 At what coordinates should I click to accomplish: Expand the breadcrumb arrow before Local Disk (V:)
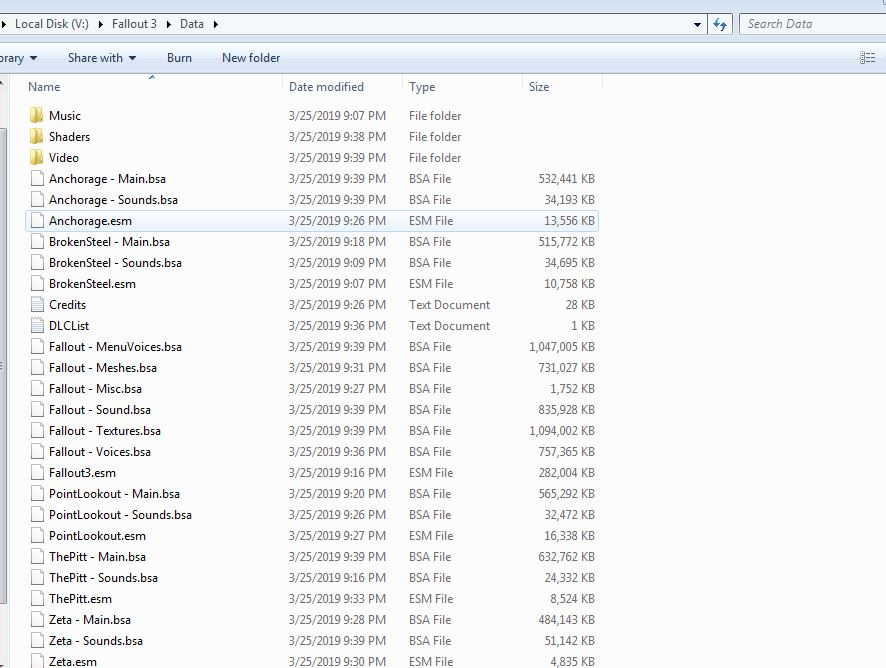4,24
